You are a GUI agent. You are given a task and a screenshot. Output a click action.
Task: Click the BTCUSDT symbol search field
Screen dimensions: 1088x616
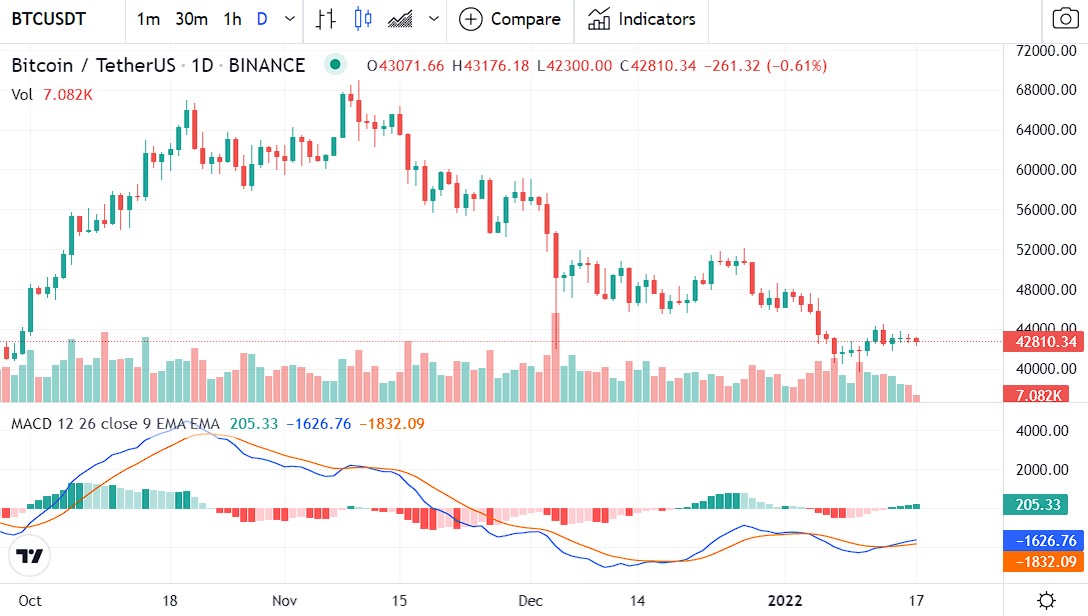(48, 19)
